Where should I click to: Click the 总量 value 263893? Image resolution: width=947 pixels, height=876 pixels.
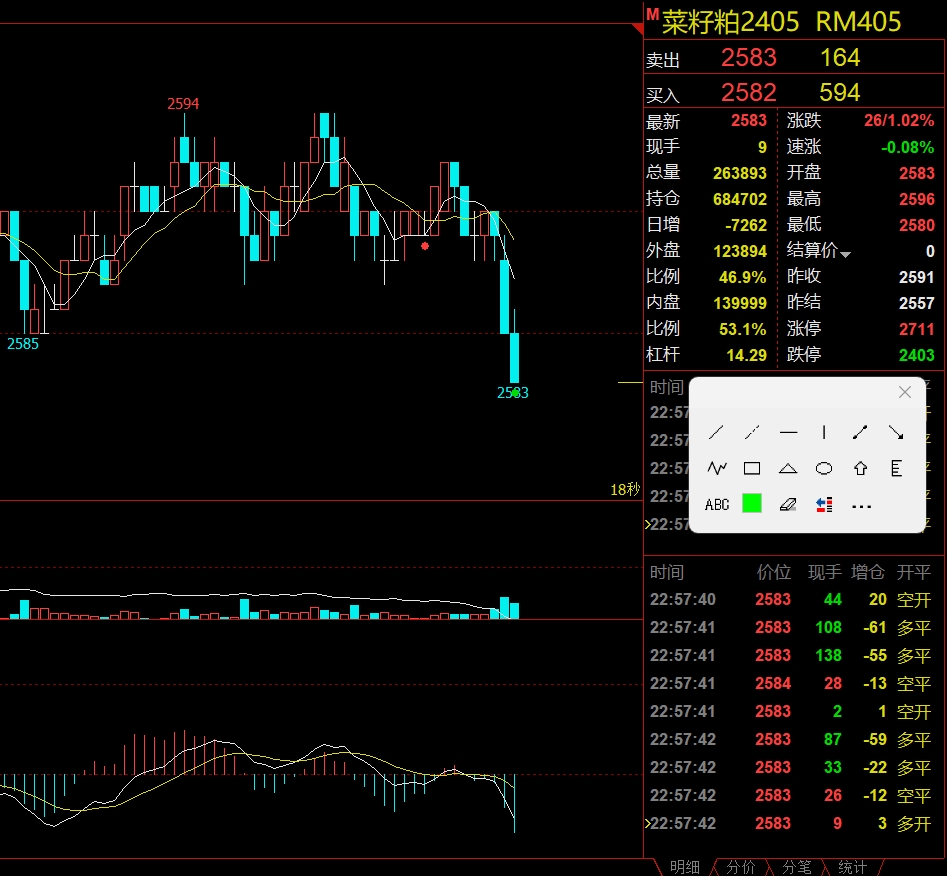pos(740,173)
